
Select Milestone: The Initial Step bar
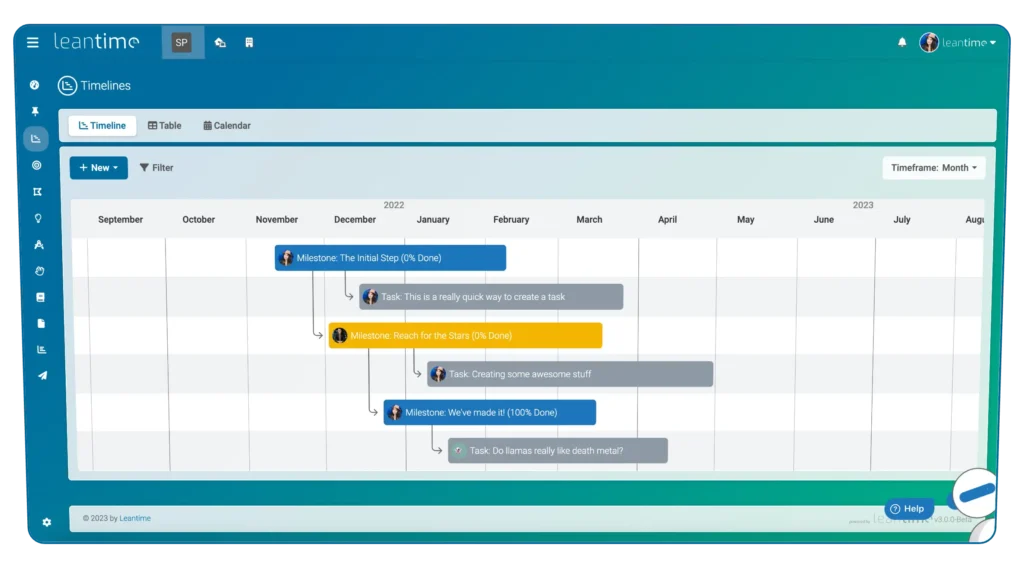point(391,258)
